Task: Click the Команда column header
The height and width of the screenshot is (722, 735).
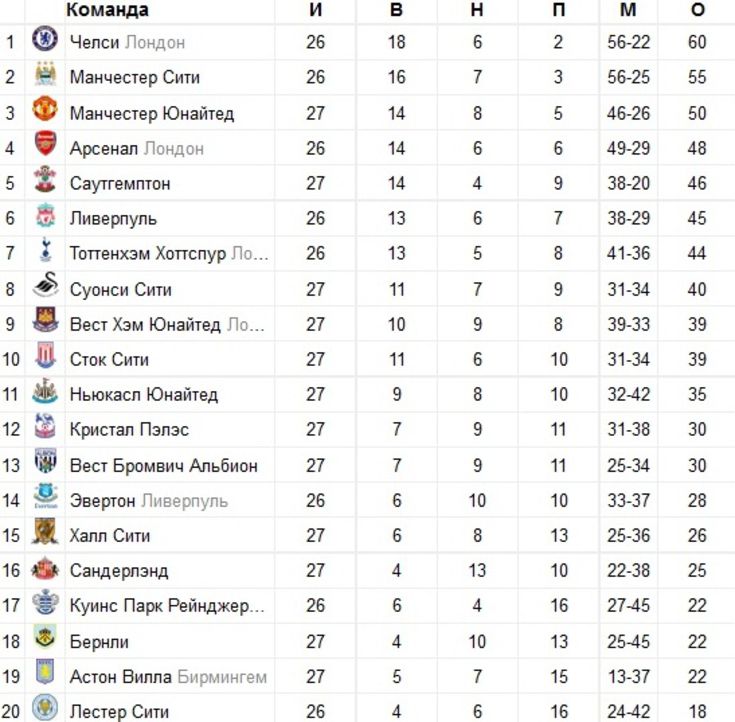Action: click(107, 10)
